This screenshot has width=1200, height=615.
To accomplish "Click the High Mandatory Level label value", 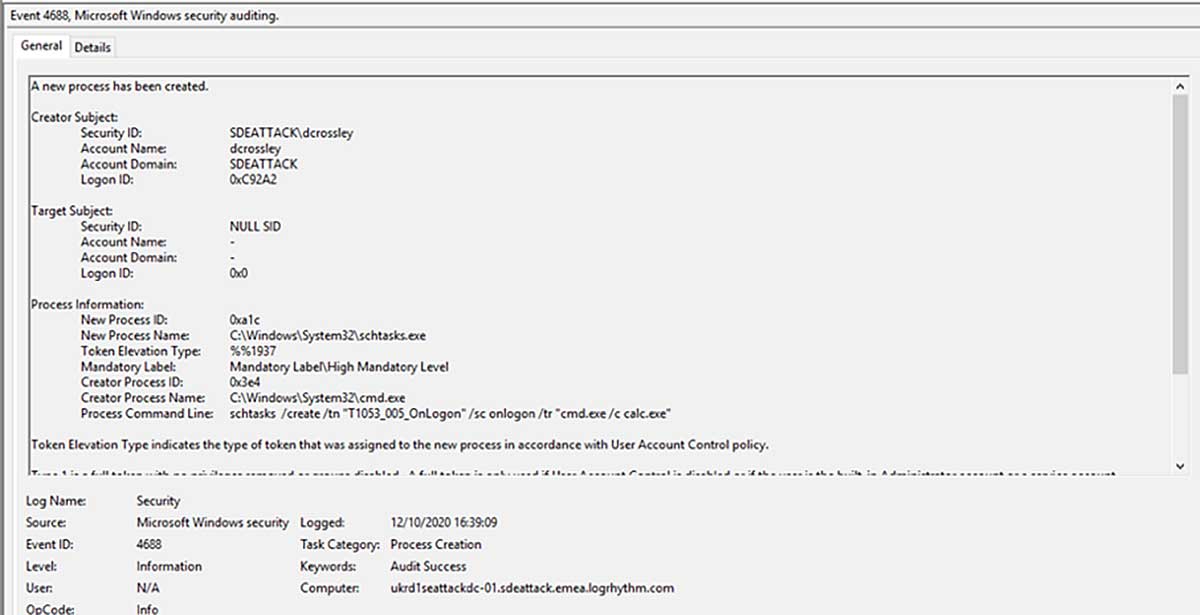I will [x=339, y=367].
